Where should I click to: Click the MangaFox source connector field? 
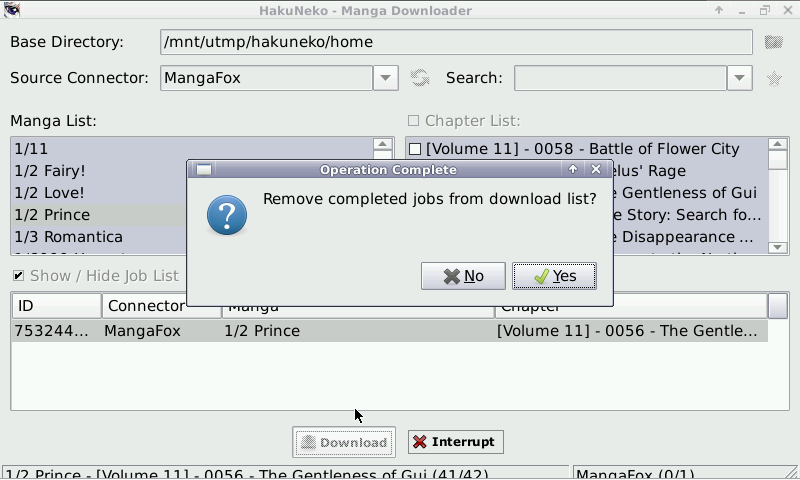266,78
